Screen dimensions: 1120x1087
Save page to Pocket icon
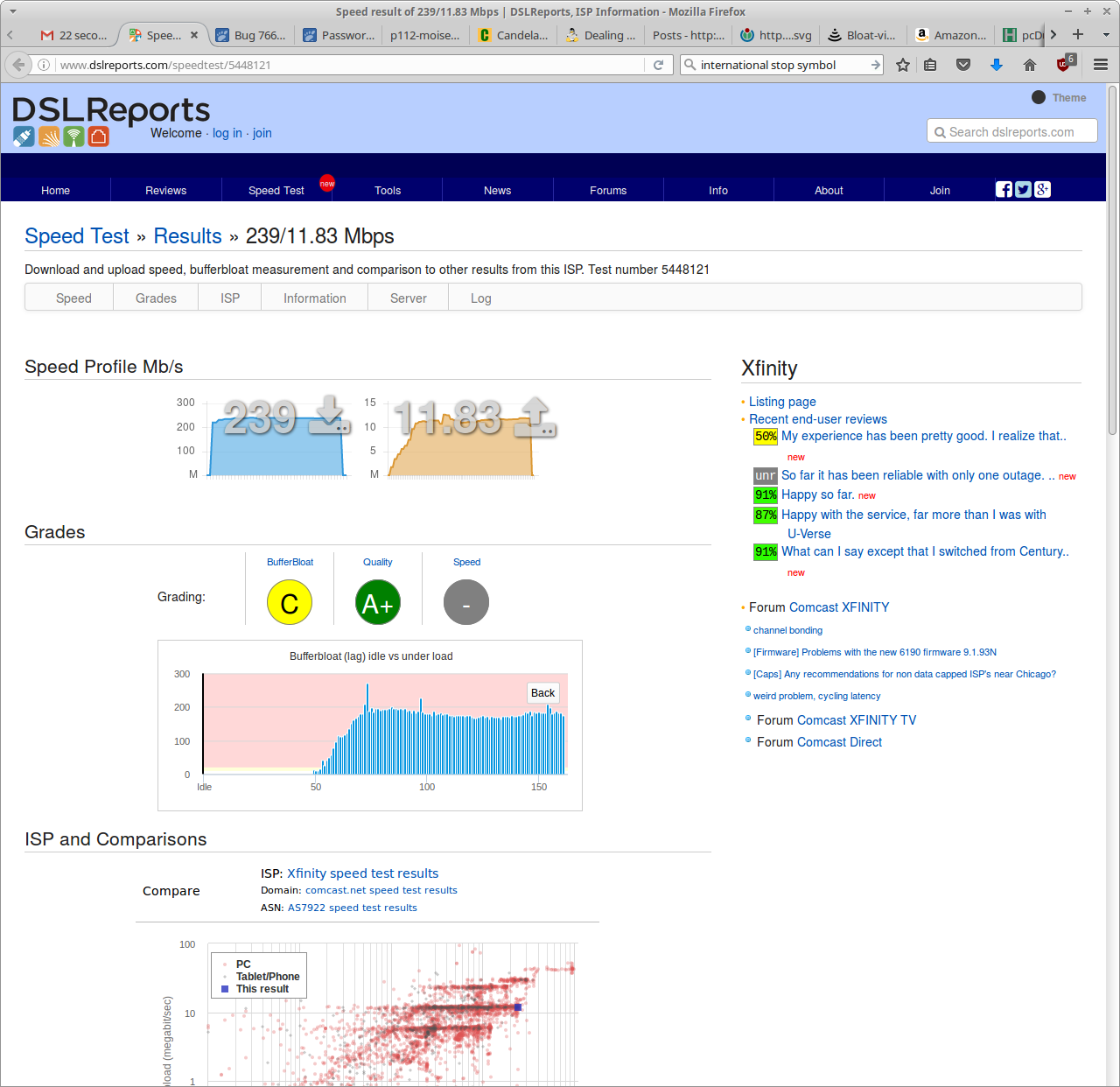coord(963,65)
